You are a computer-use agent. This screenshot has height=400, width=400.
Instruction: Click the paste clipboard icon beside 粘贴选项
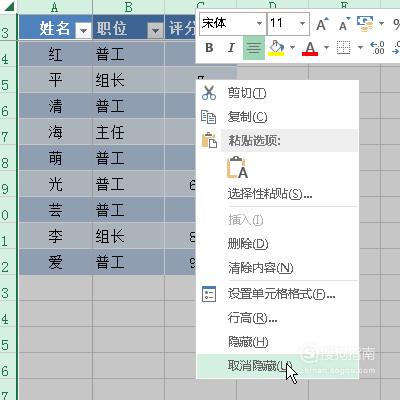[209, 140]
